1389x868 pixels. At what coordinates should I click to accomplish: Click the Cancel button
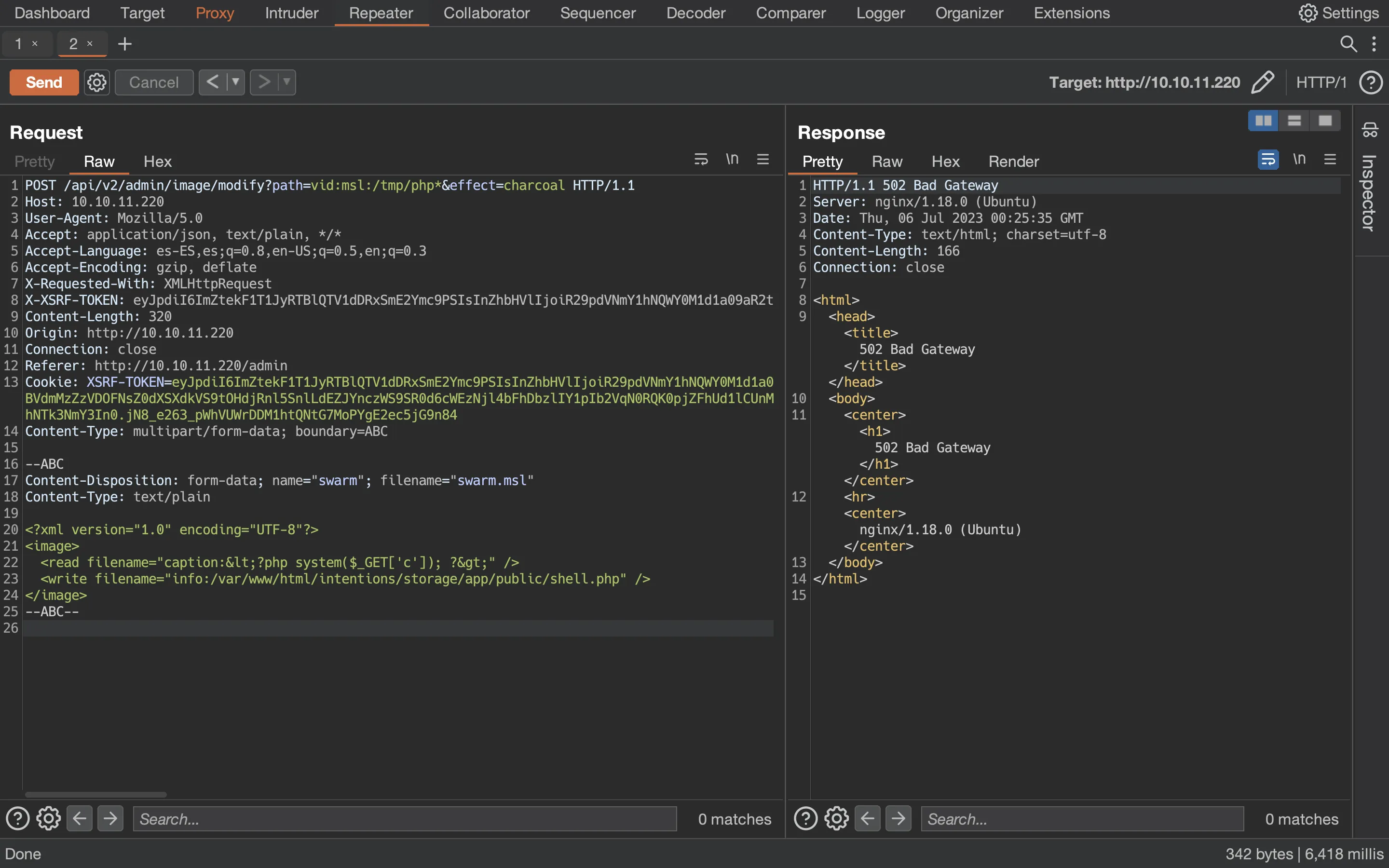(x=154, y=82)
